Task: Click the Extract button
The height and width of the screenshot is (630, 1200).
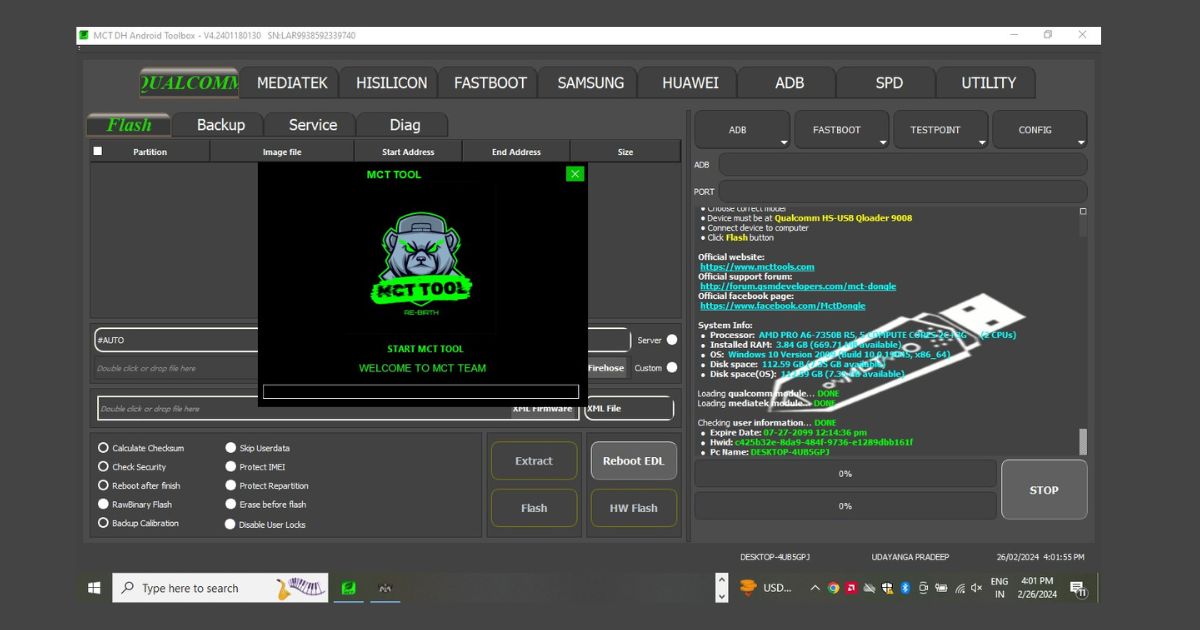Action: pyautogui.click(x=534, y=461)
